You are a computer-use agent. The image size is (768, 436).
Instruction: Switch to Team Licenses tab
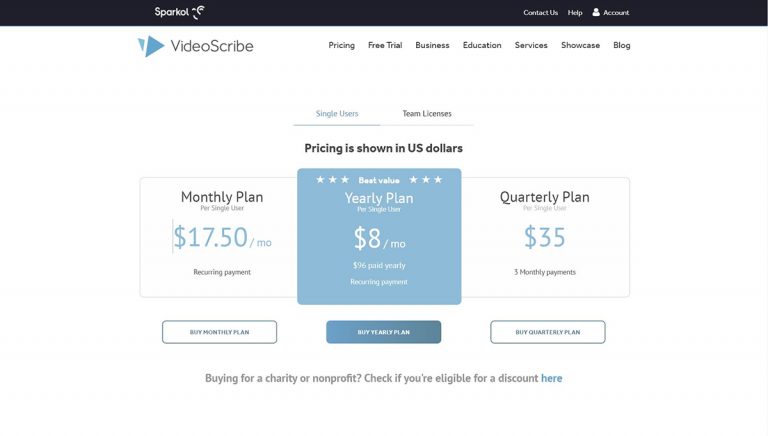(x=427, y=114)
